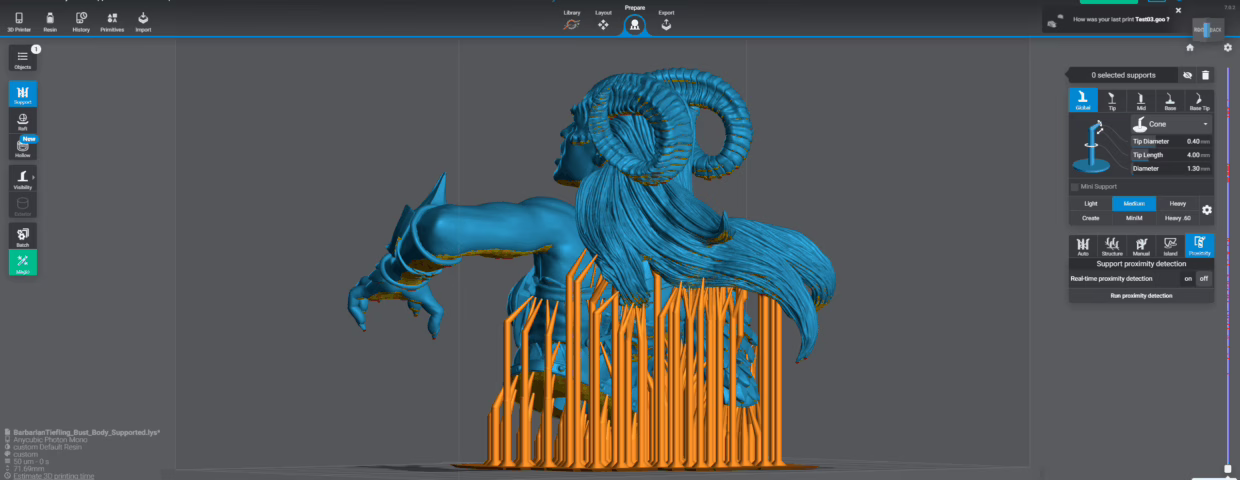The height and width of the screenshot is (480, 1240).
Task: Delete selected supports with trash icon
Action: 1205,75
